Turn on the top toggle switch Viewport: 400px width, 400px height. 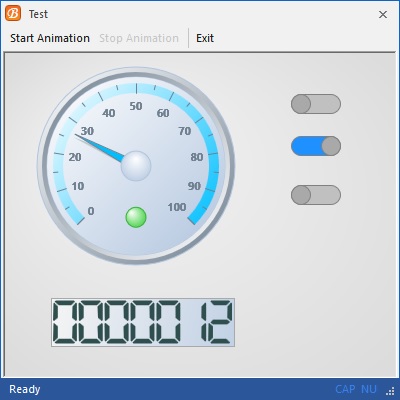click(316, 104)
